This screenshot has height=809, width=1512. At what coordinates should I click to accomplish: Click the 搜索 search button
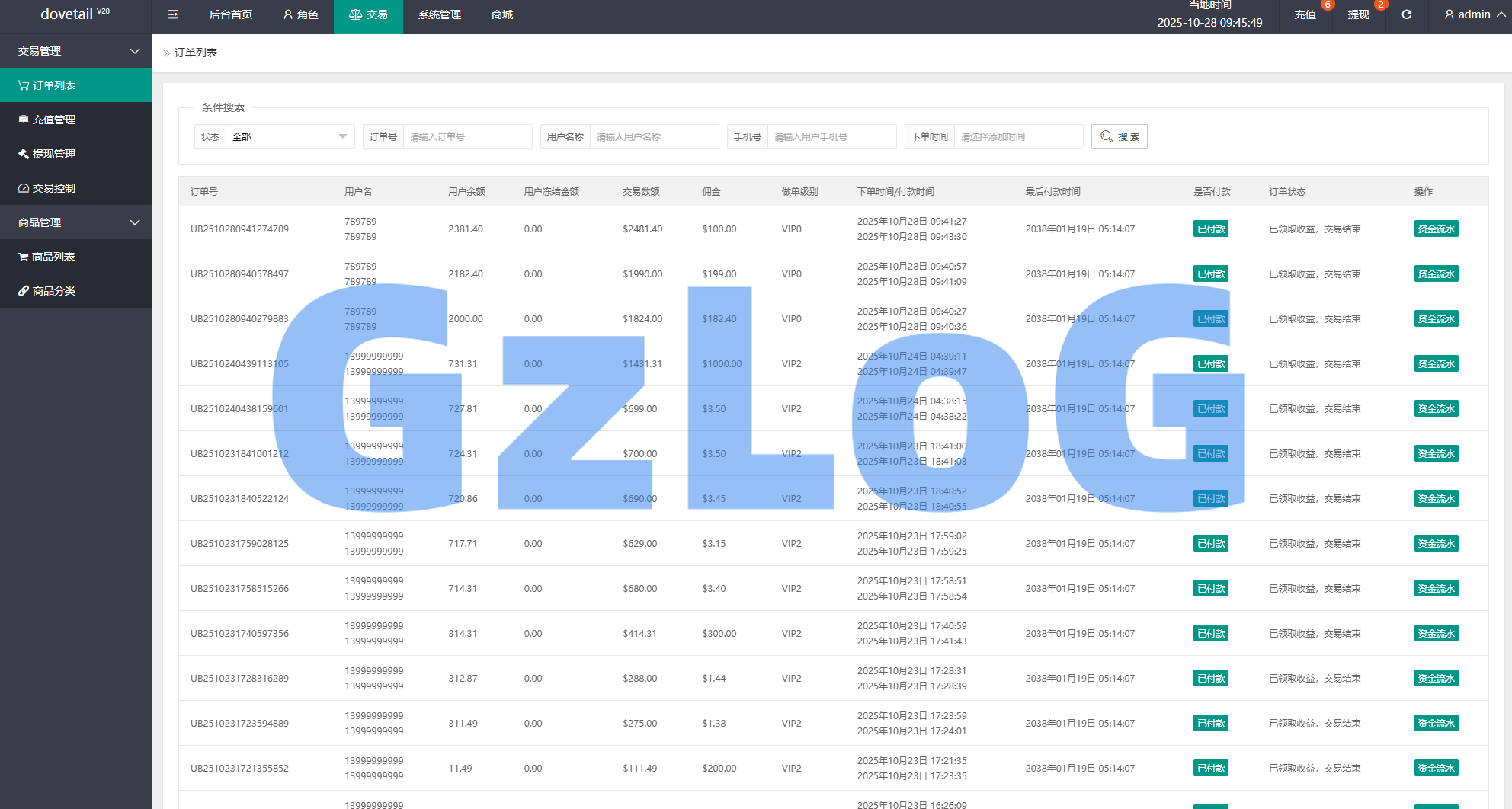1119,137
